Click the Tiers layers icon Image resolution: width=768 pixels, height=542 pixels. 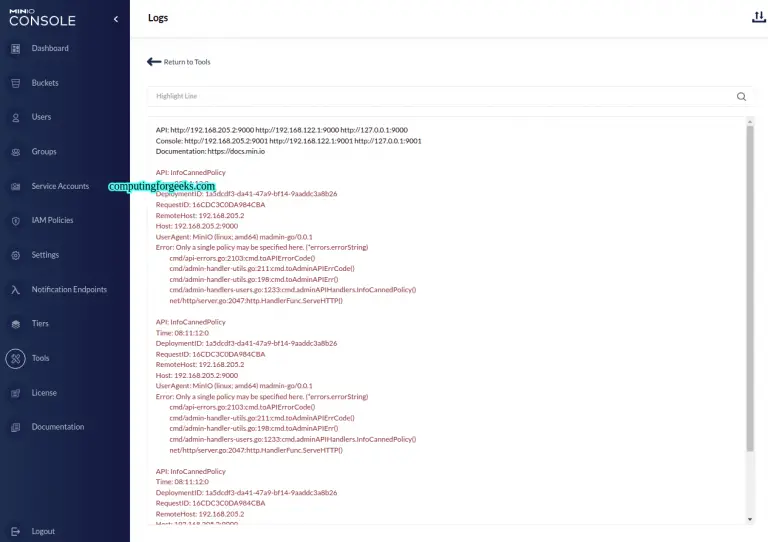[x=16, y=324]
